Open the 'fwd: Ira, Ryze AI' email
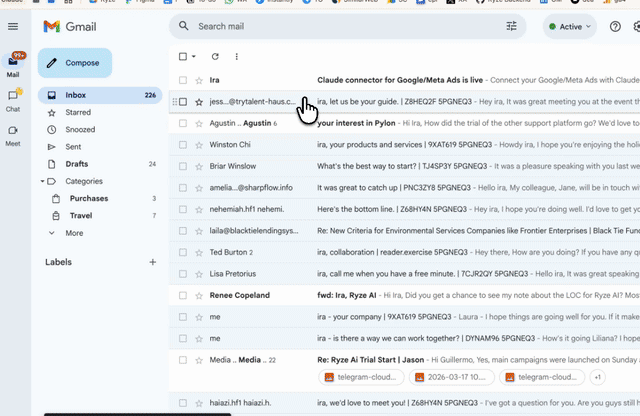640x416 pixels. (404, 295)
